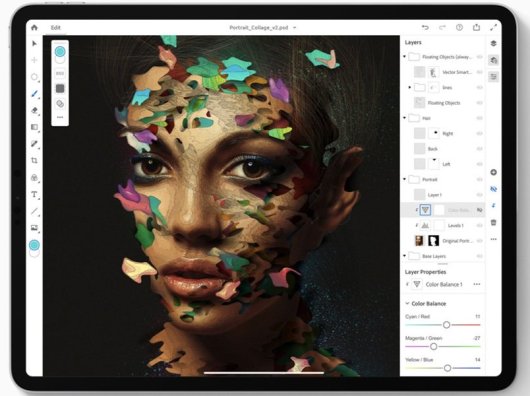
Task: Add a new layer with plus icon
Action: 493,172
